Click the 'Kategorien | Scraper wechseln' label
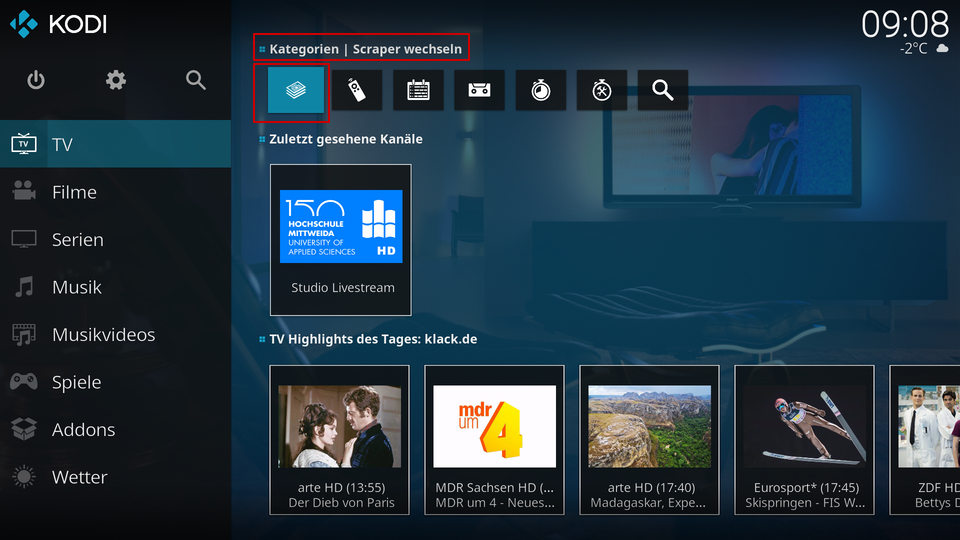 click(x=366, y=49)
